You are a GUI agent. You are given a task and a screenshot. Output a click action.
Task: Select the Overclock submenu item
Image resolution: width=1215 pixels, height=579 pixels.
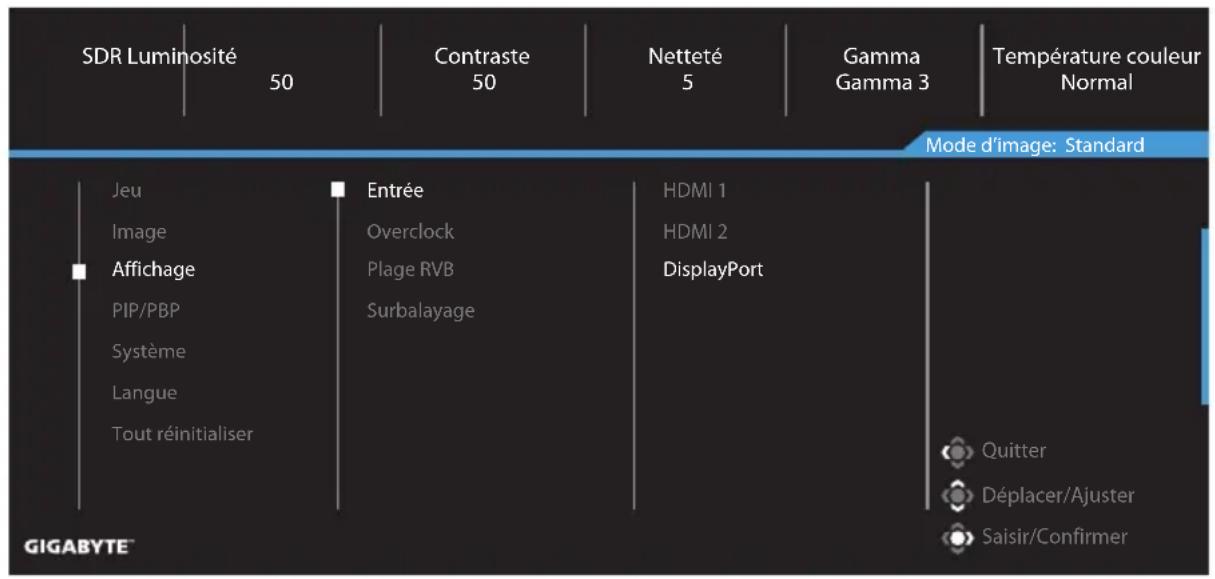[x=410, y=230]
